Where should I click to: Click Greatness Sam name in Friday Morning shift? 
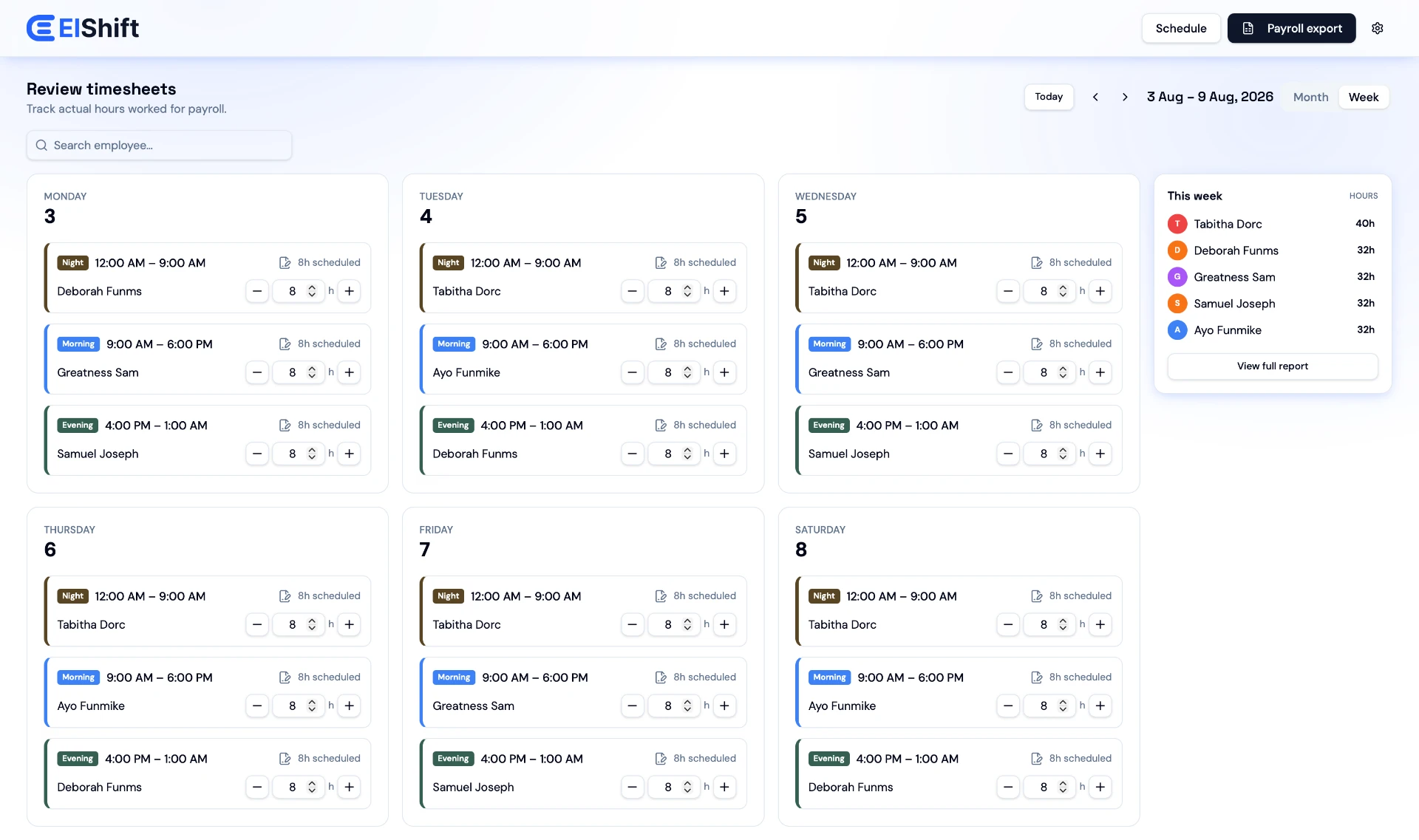(473, 706)
